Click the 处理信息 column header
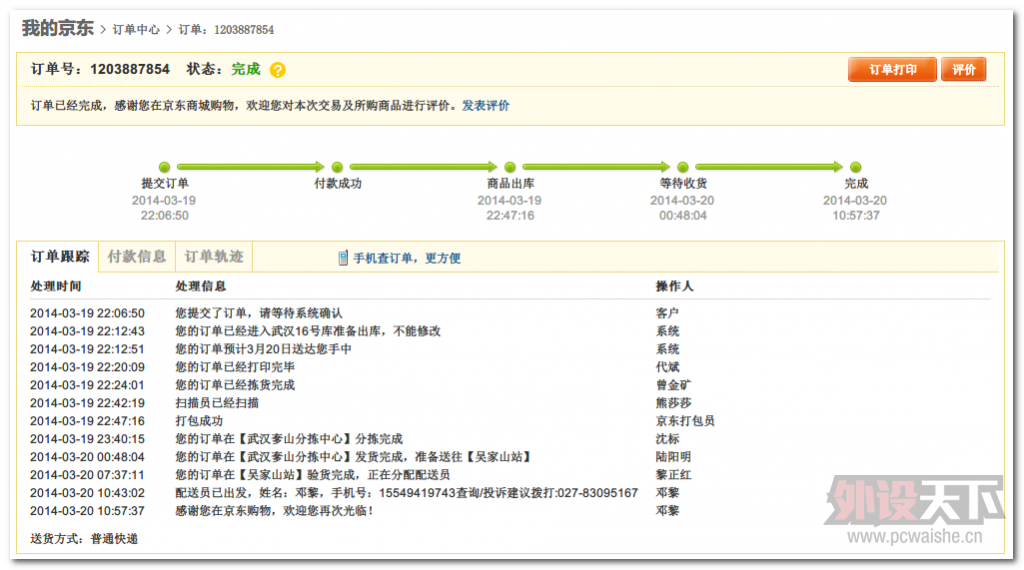1024x570 pixels. 200,286
